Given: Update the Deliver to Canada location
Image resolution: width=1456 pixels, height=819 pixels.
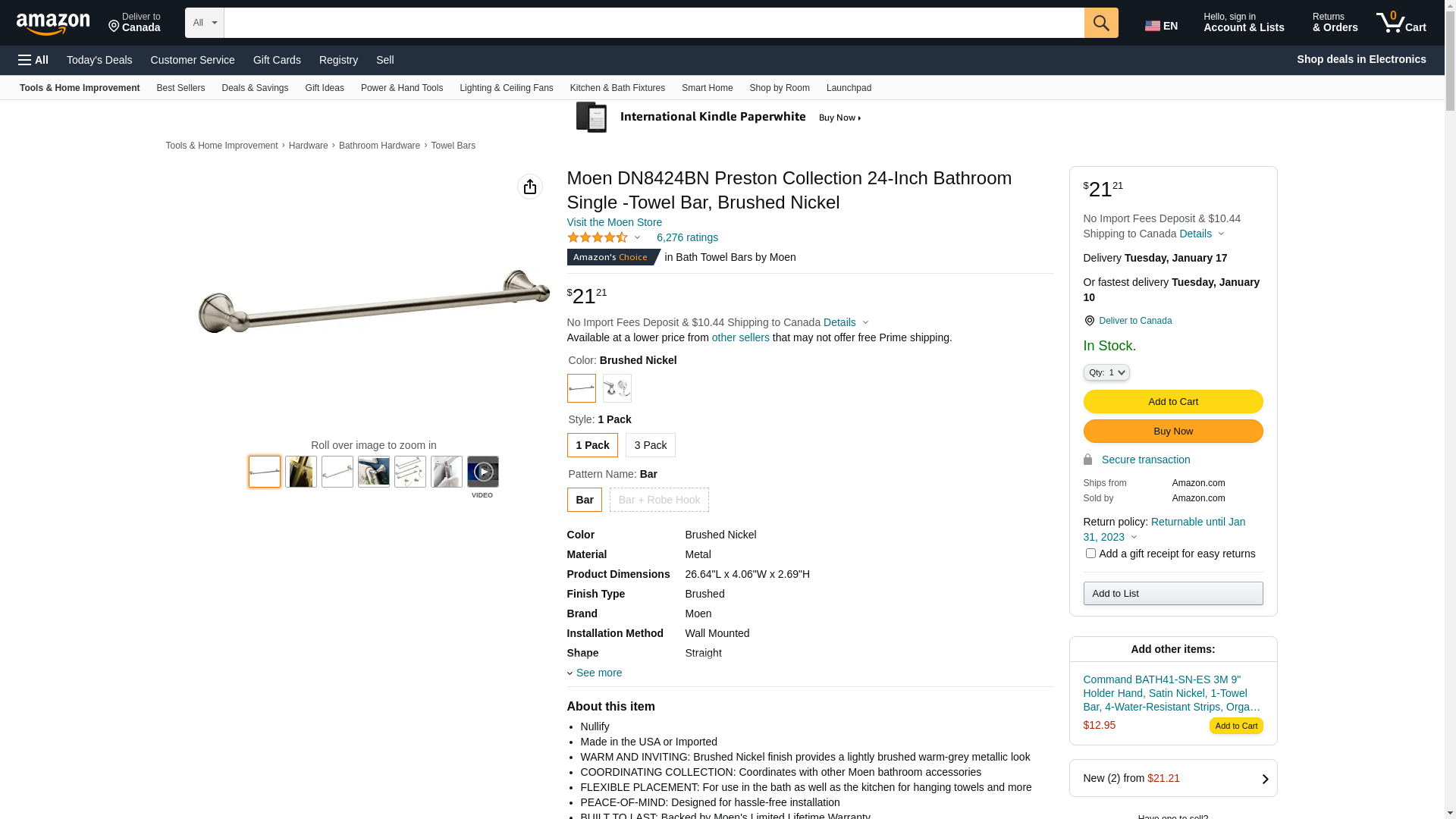Looking at the screenshot, I should 134,23.
